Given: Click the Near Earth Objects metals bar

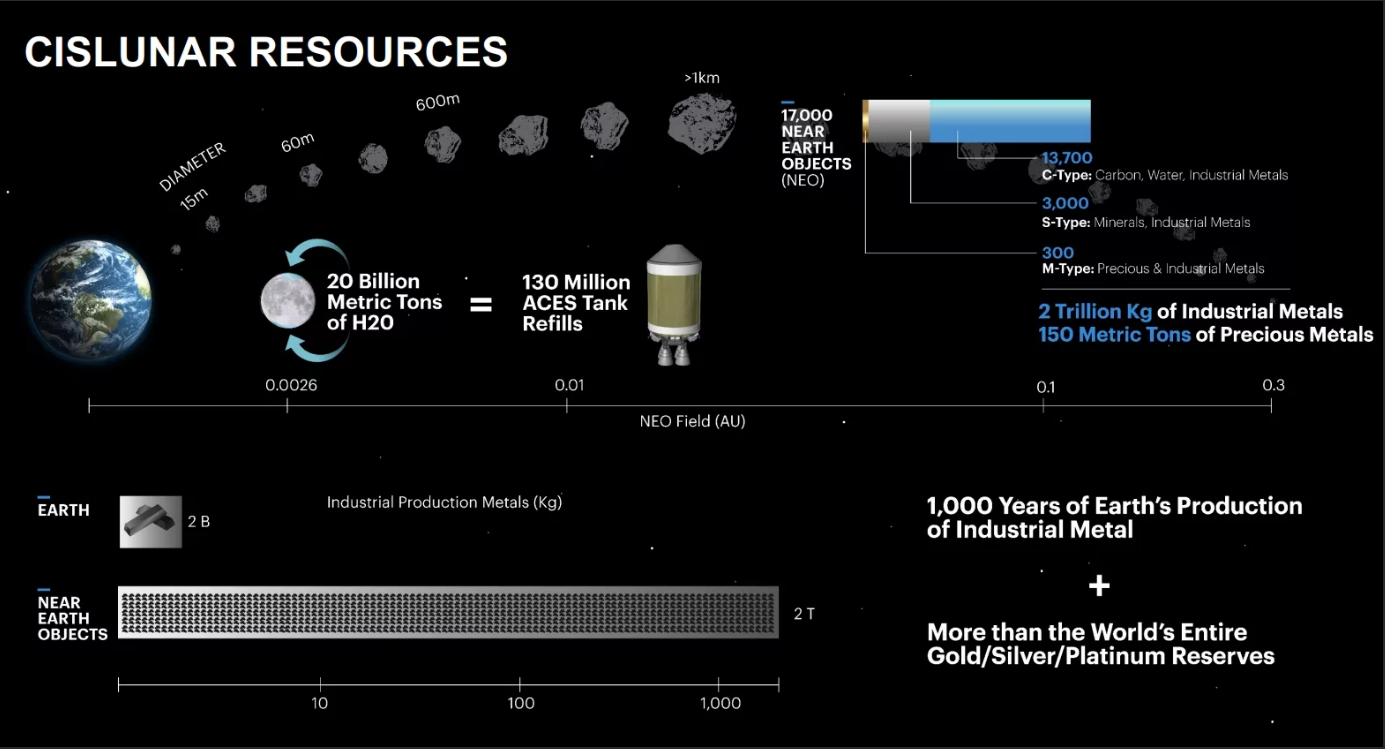Looking at the screenshot, I should [x=448, y=612].
